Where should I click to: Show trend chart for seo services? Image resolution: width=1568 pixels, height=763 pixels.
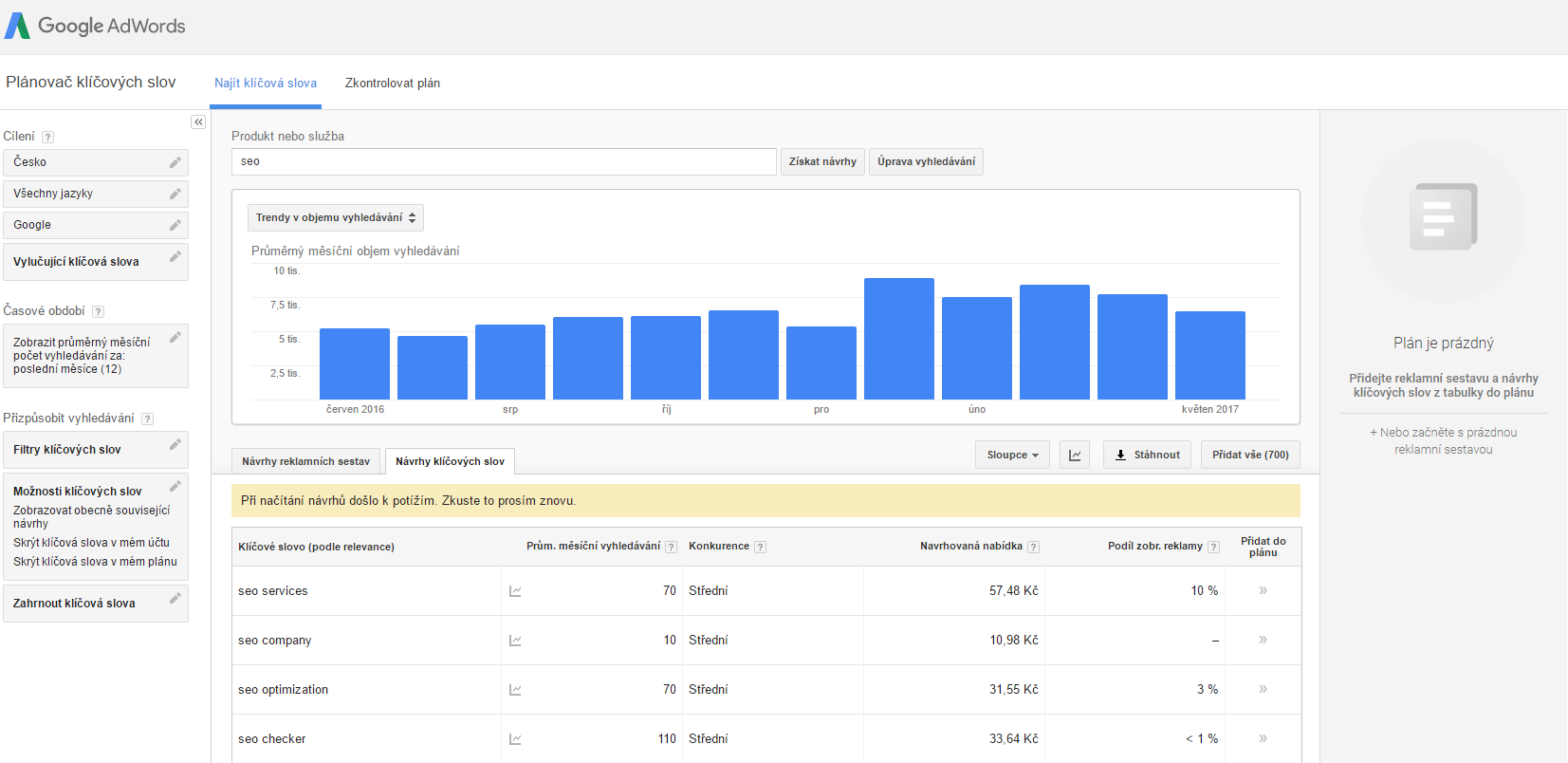coord(515,591)
